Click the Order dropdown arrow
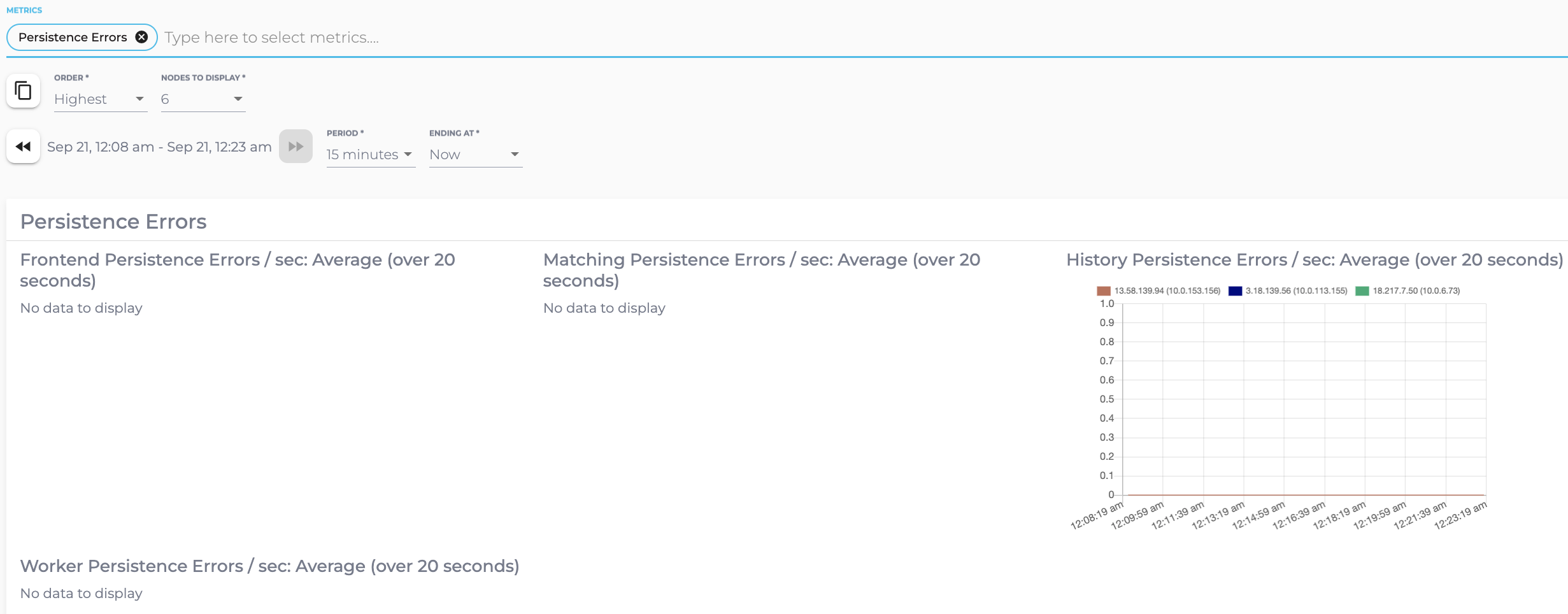 point(139,99)
